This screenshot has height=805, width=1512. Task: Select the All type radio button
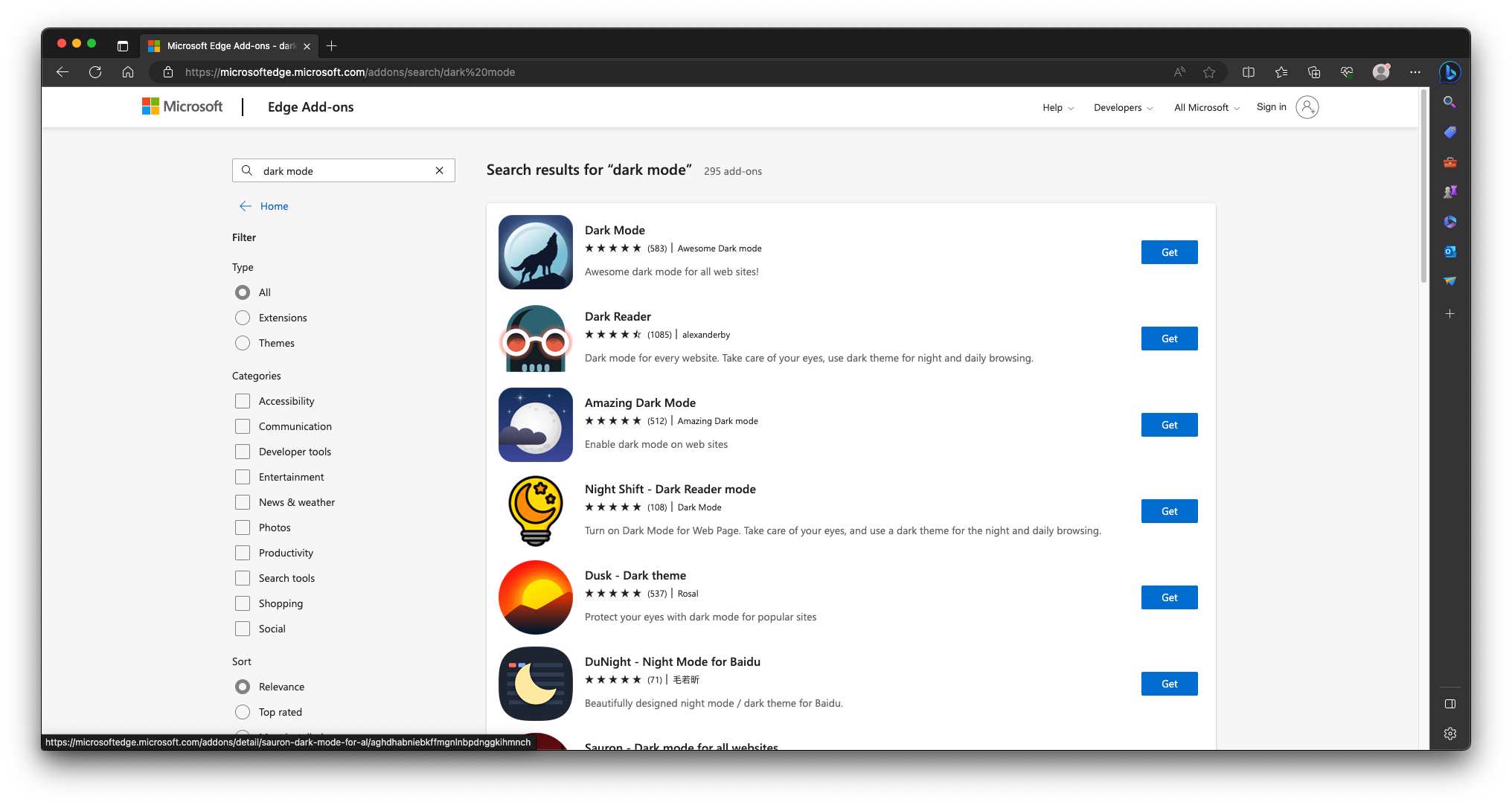243,292
